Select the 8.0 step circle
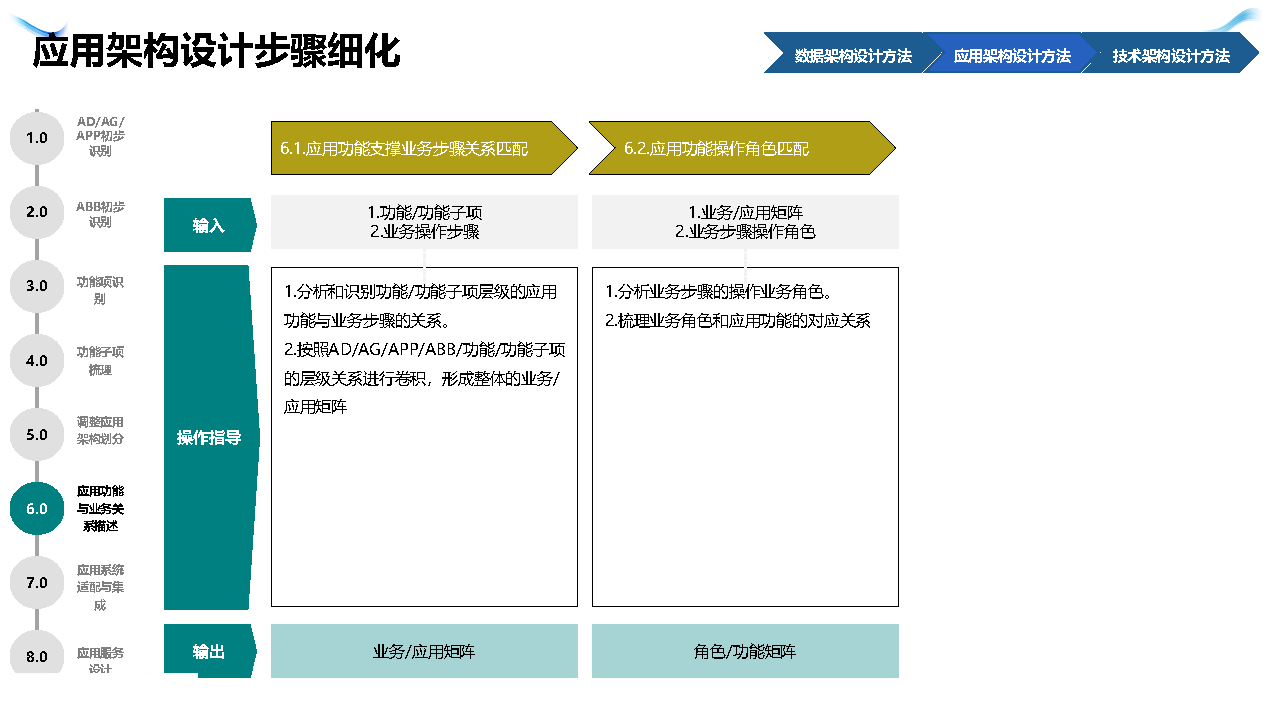1267x720 pixels. pos(37,656)
